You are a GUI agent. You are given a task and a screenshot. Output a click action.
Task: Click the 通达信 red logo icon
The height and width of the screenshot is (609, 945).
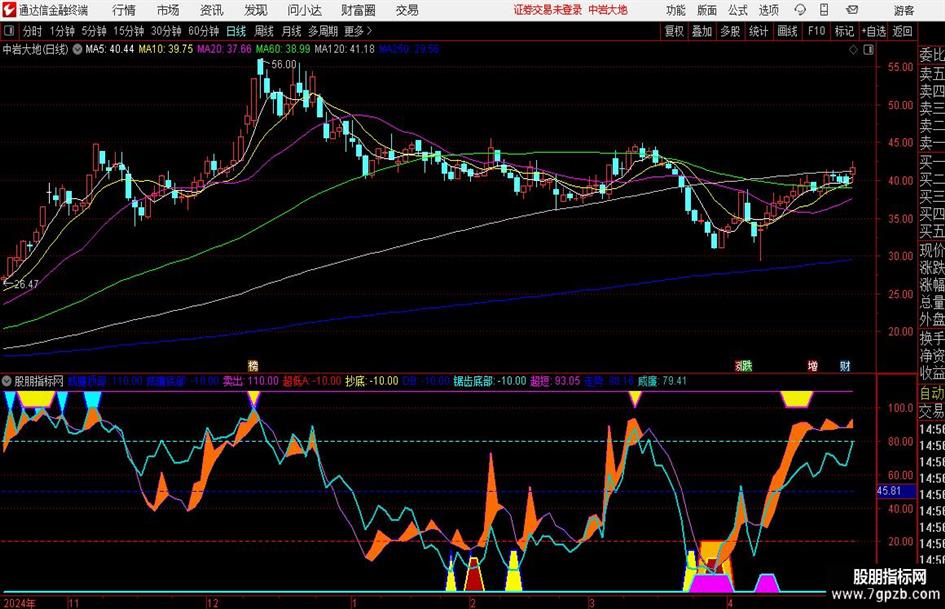click(9, 10)
